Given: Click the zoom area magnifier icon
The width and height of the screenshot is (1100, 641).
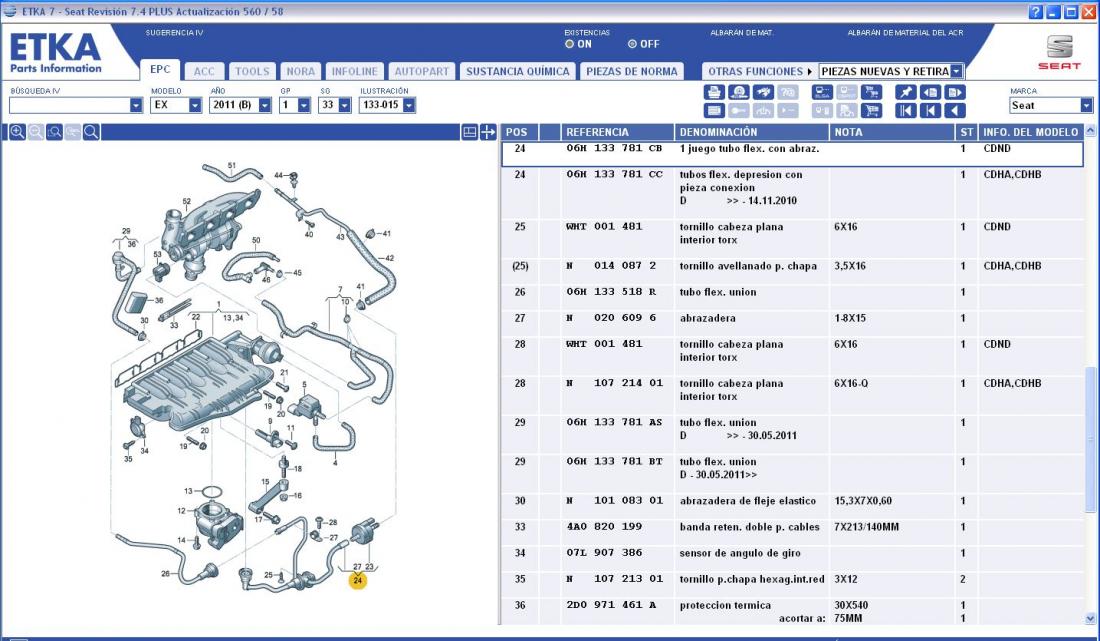Looking at the screenshot, I should [54, 132].
